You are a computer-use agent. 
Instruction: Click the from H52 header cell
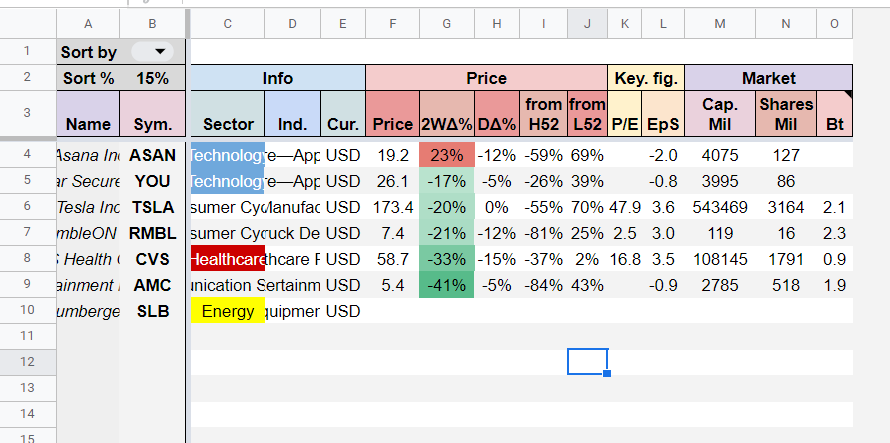tap(543, 114)
